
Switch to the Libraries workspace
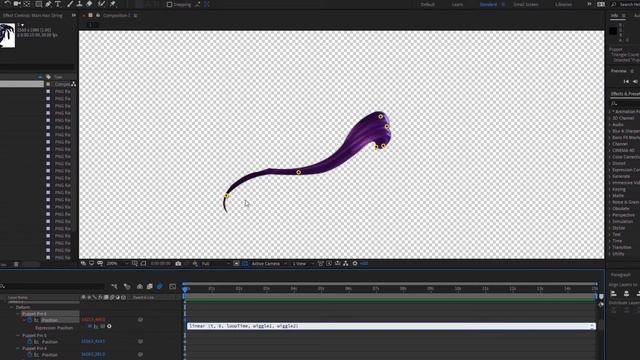[x=563, y=4]
